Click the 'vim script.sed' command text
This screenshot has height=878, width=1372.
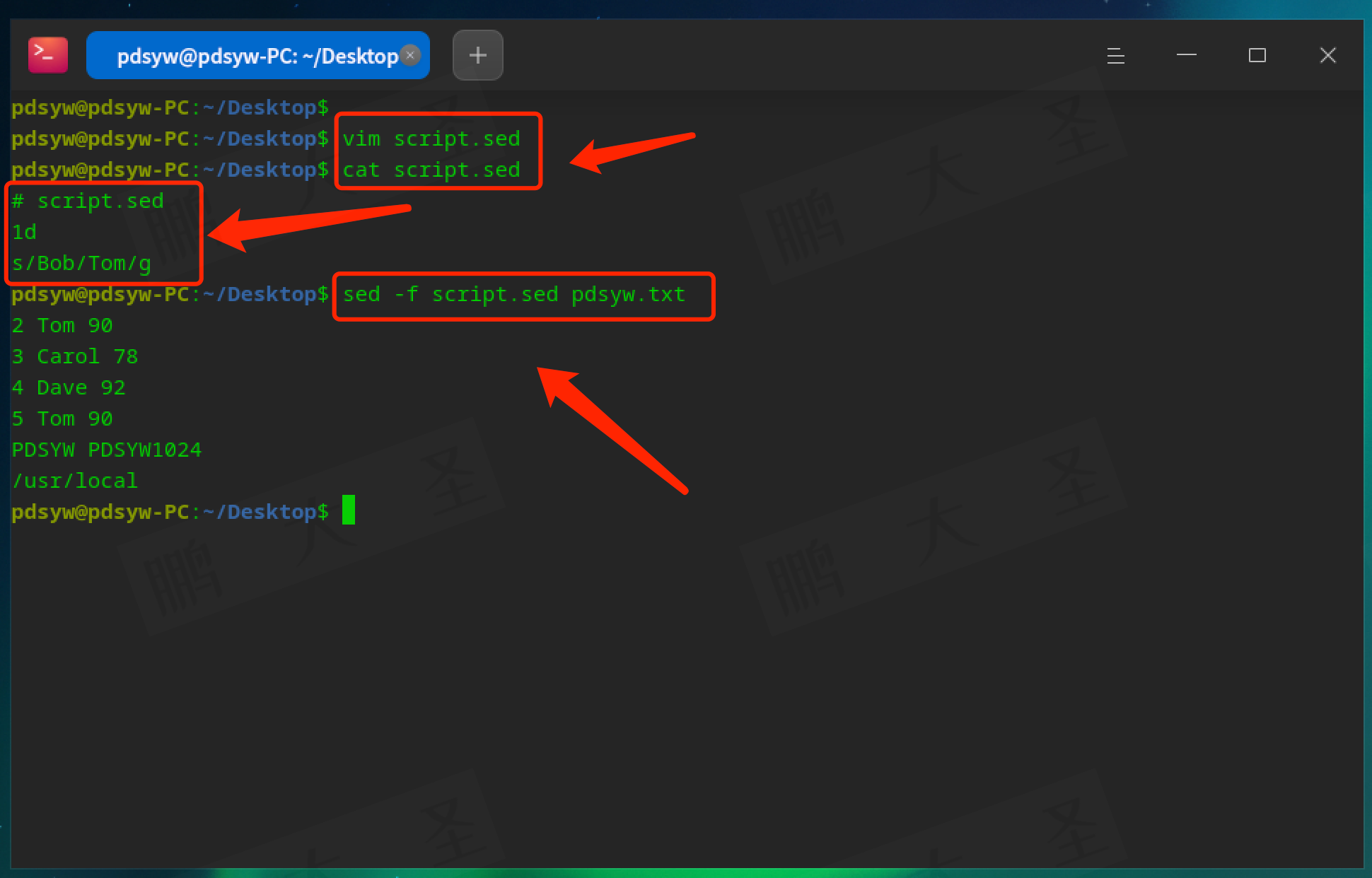431,139
